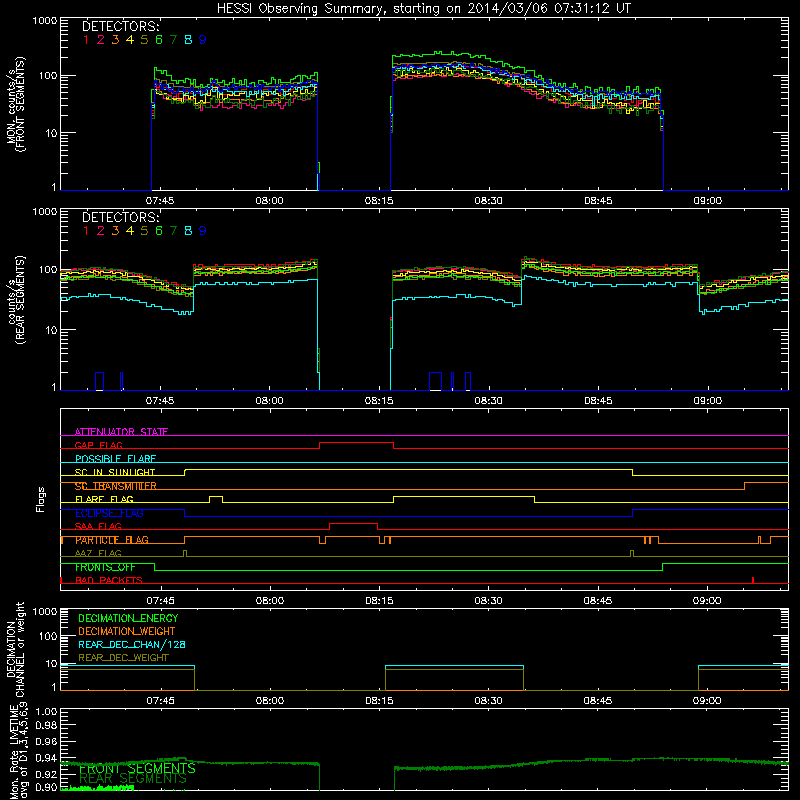Viewport: 800px width, 800px height.
Task: Select the REAR_DEC_CHAN/128 legend entry
Action: pos(132,644)
